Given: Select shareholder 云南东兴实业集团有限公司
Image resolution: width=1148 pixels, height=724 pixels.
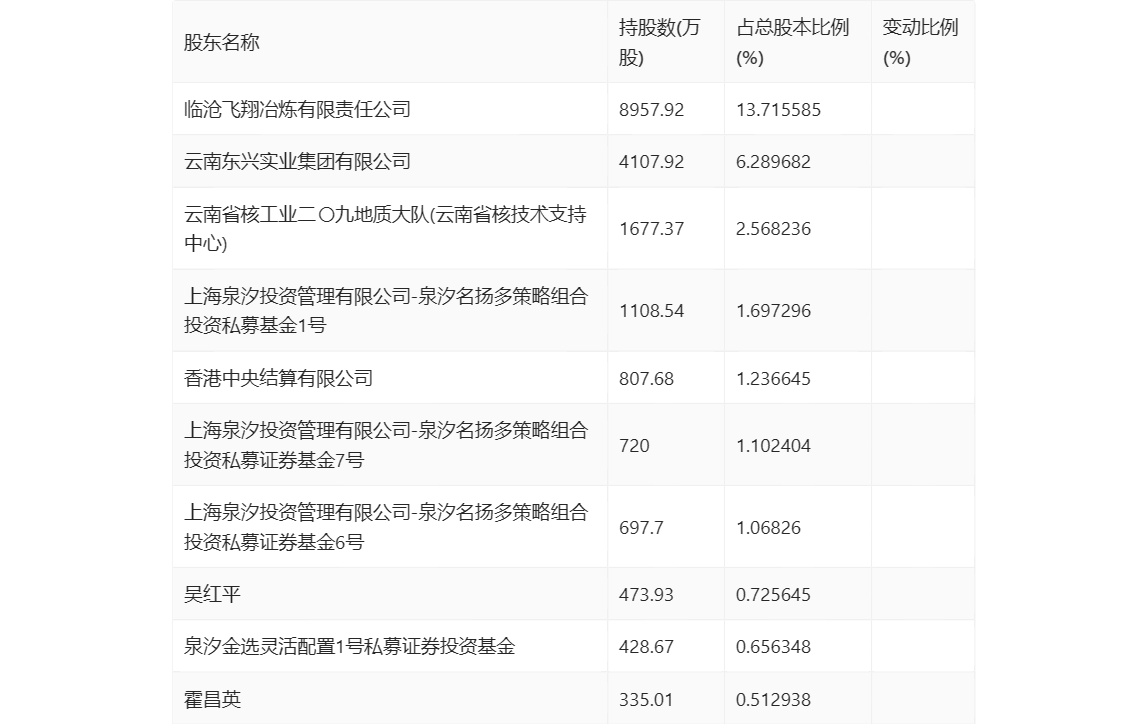Looking at the screenshot, I should 297,161.
